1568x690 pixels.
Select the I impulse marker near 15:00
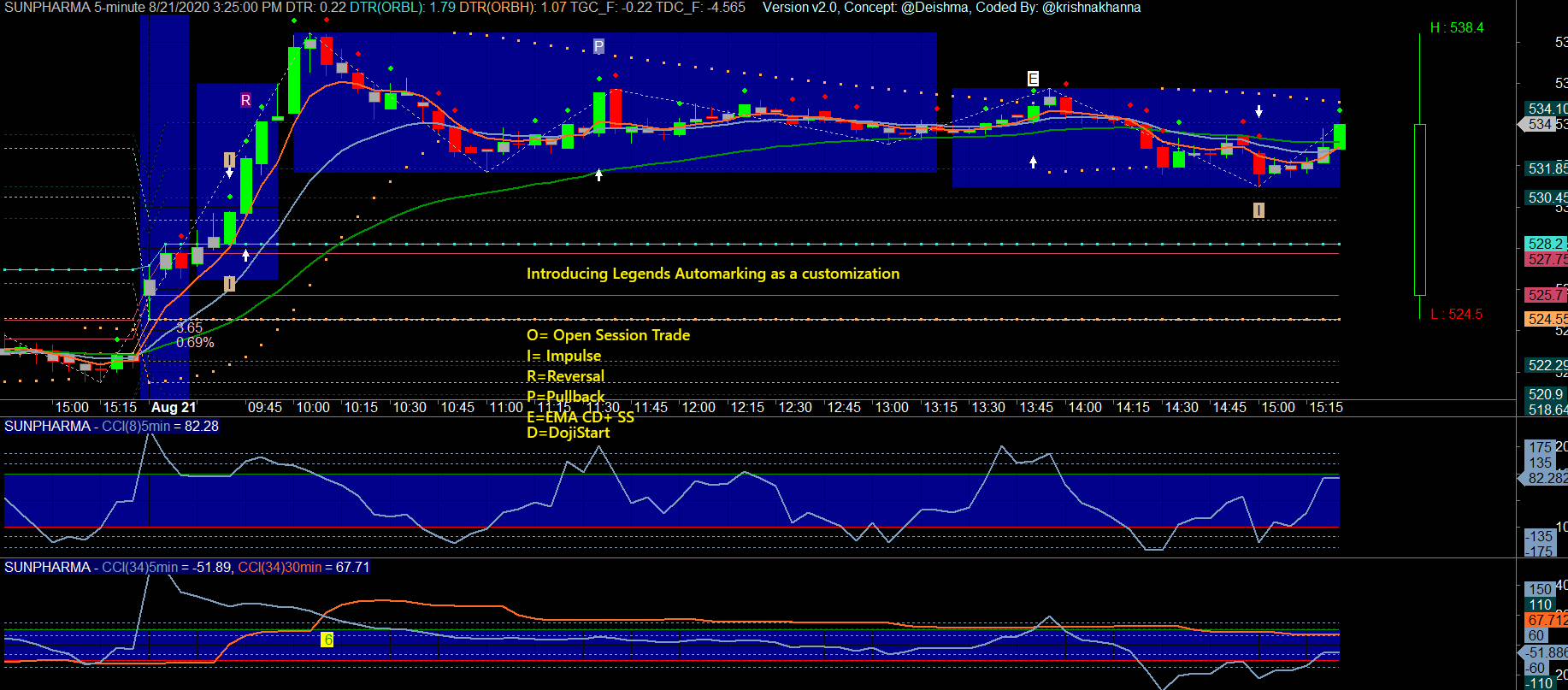[1259, 209]
